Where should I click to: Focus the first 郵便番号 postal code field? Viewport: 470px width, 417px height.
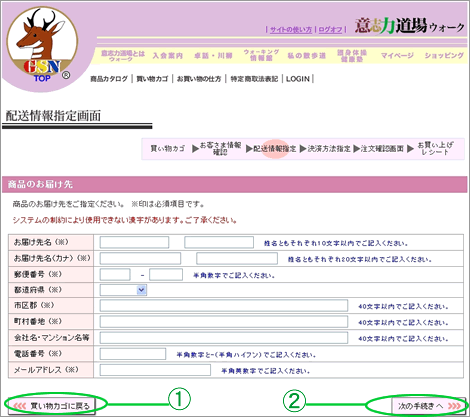[115, 275]
